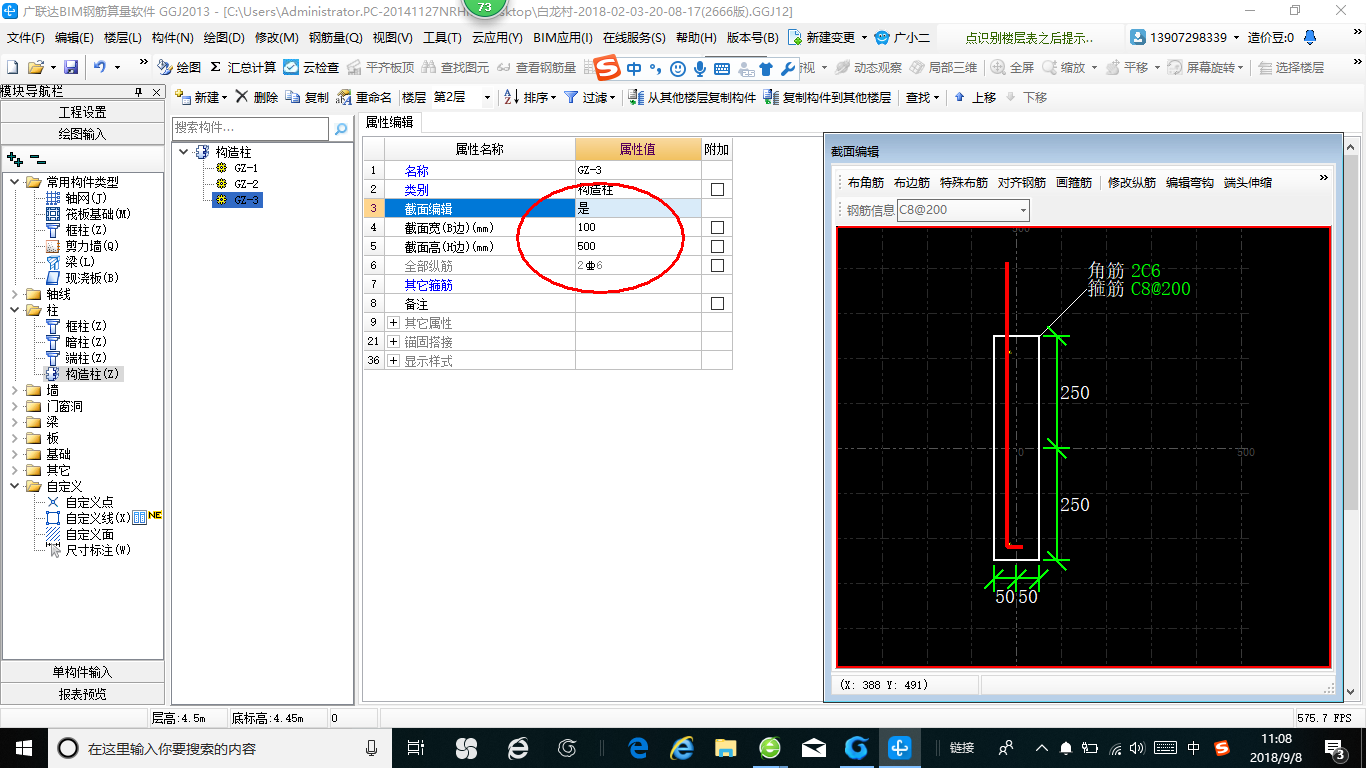Screen dimensions: 1366x768
Task: Click the 排序 sort button
Action: click(530, 97)
